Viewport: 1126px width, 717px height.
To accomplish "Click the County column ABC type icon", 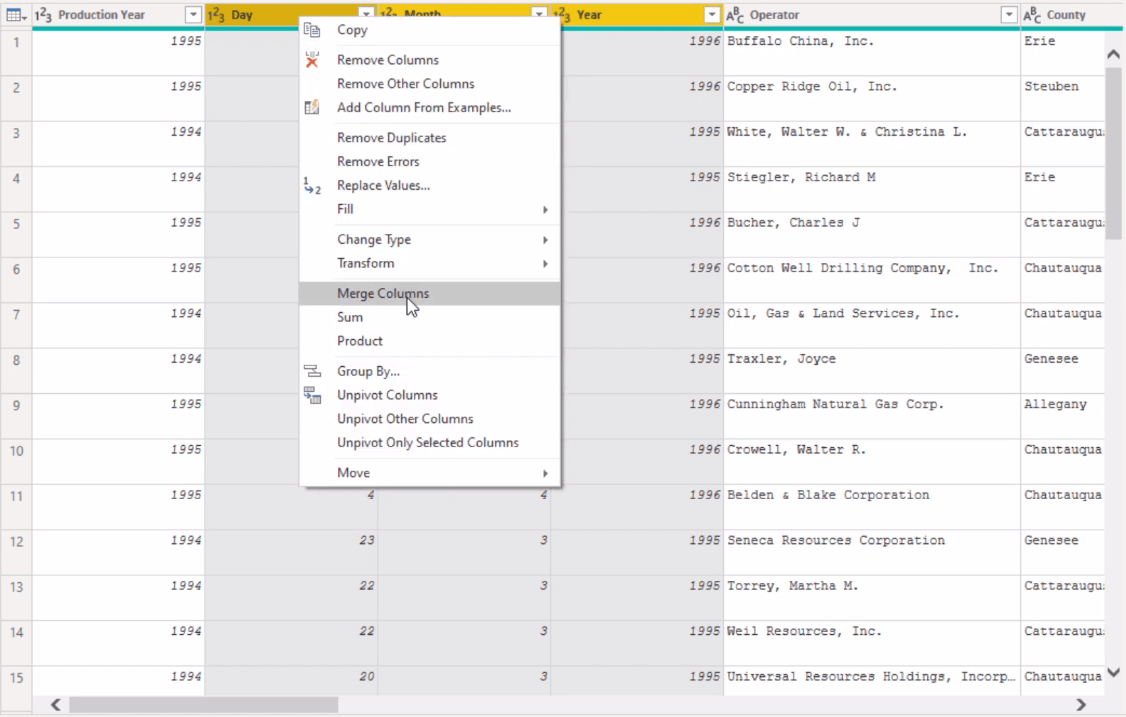I will click(1032, 14).
